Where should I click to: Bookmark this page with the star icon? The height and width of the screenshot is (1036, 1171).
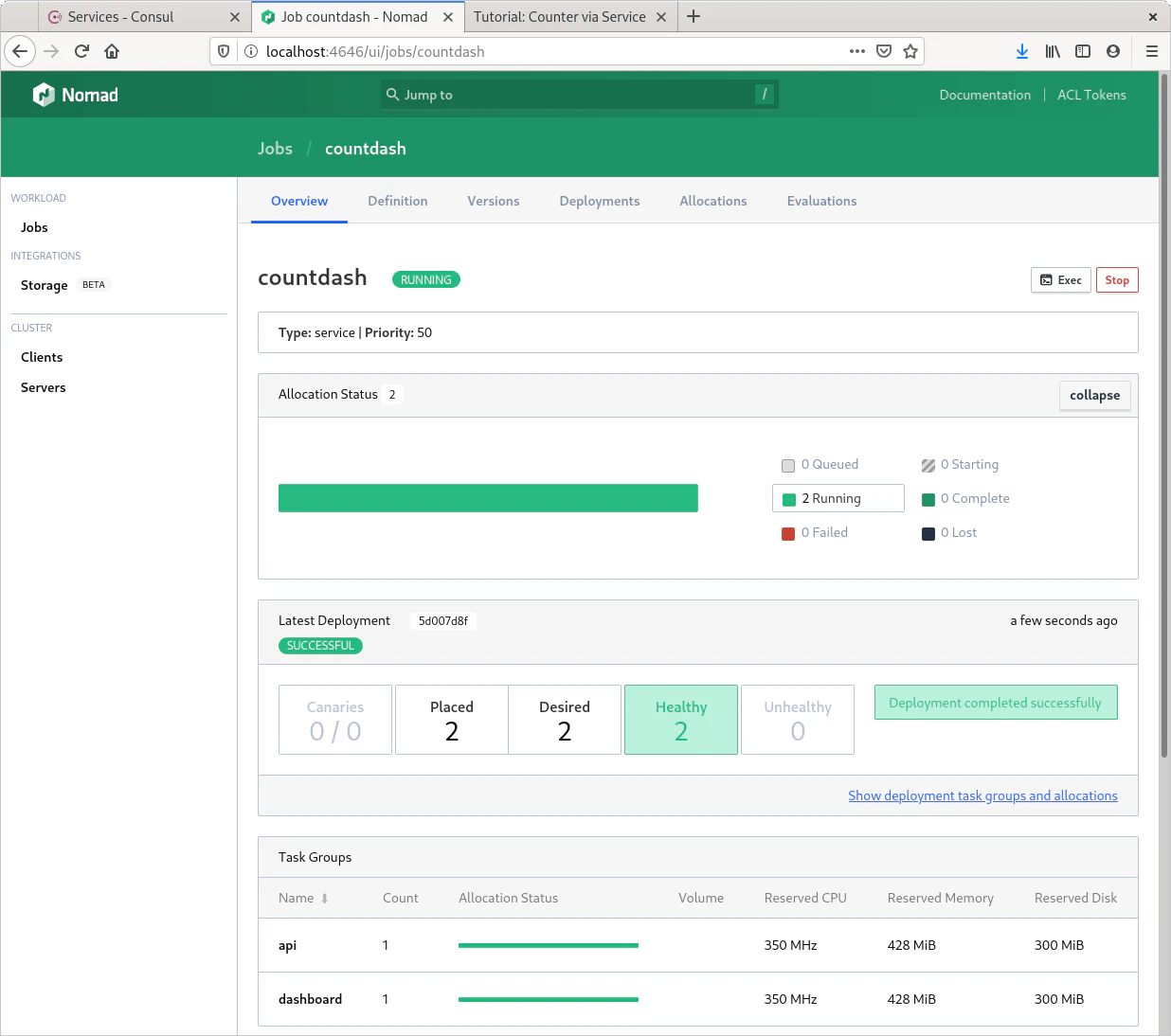(910, 51)
